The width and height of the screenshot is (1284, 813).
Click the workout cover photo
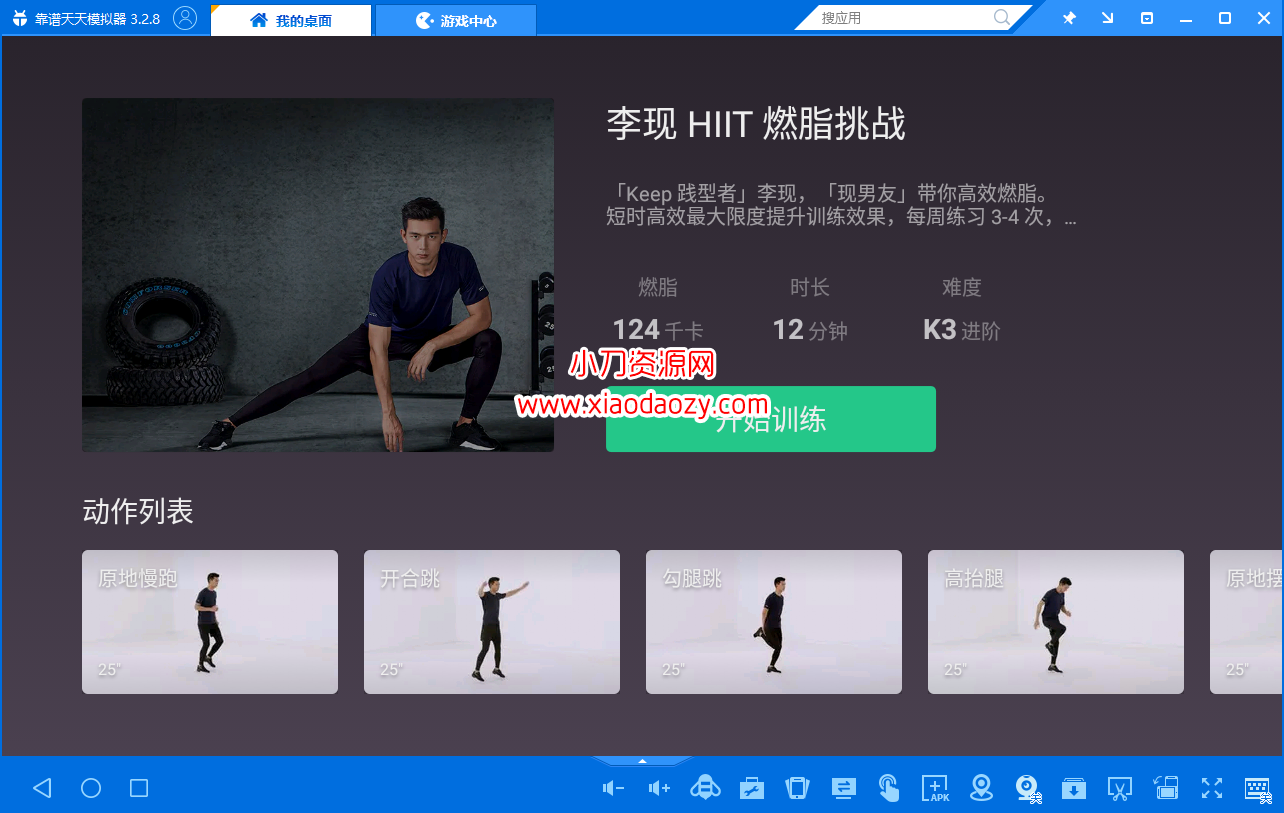click(x=318, y=275)
